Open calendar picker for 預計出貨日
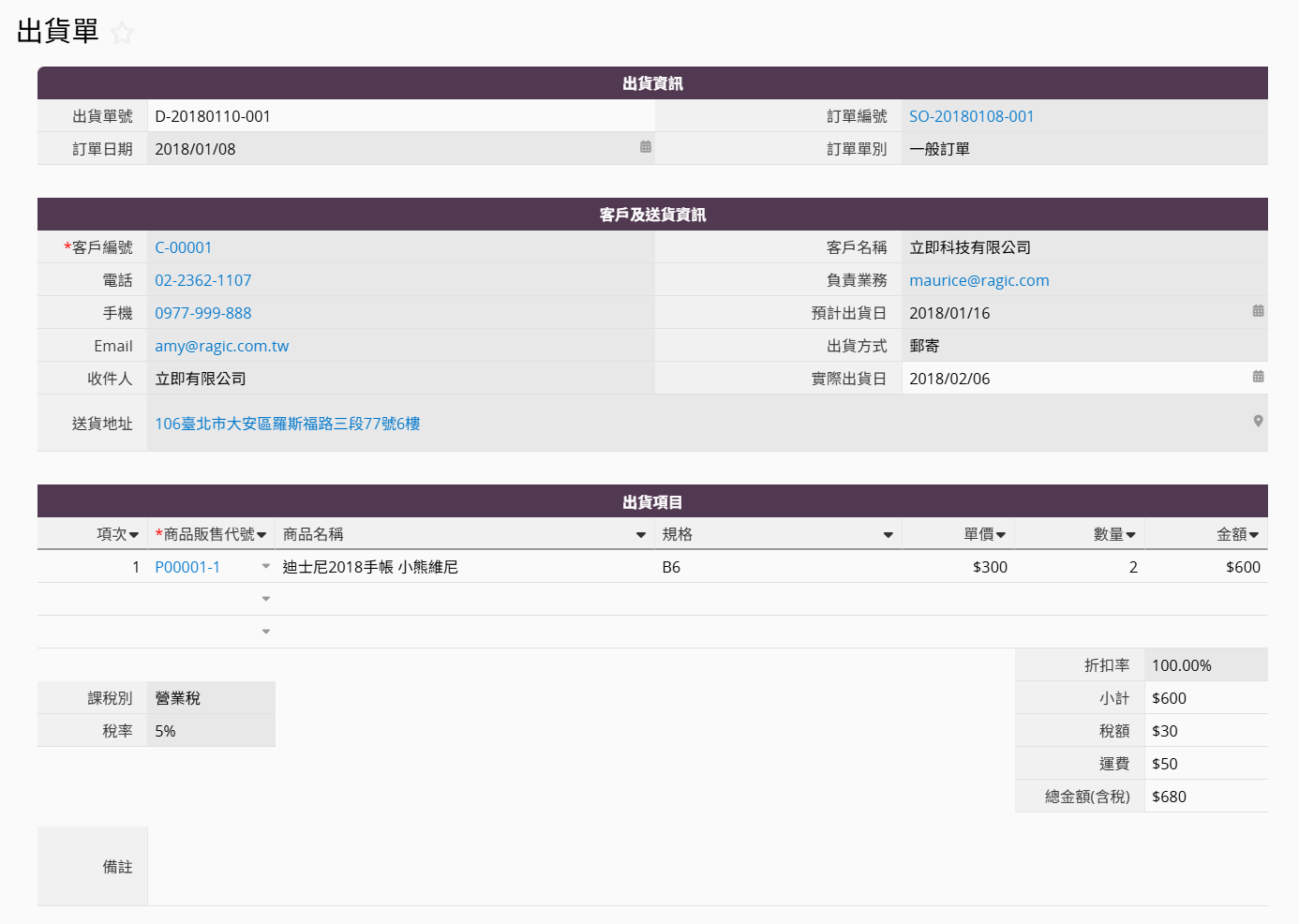This screenshot has height=924, width=1299. (x=1258, y=311)
